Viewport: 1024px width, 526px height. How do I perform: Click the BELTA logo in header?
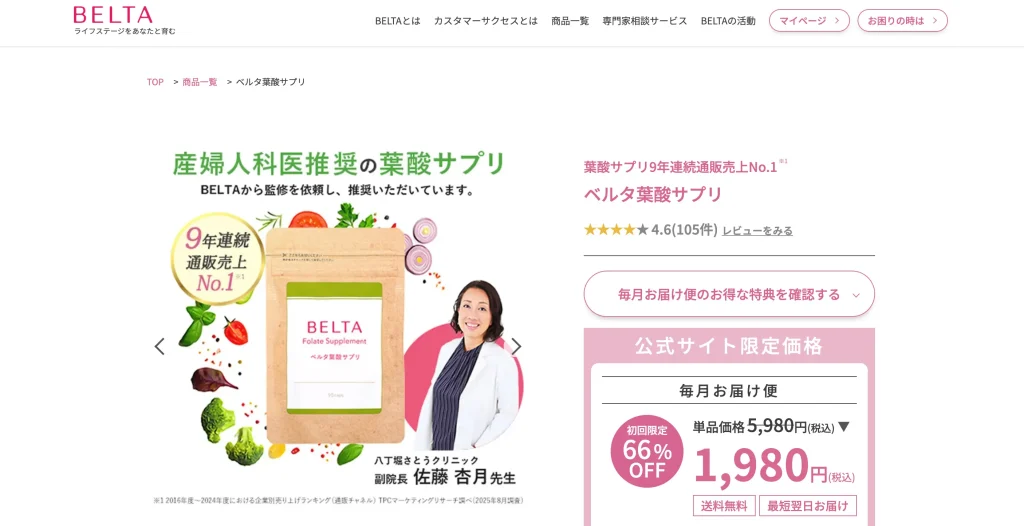click(x=124, y=20)
